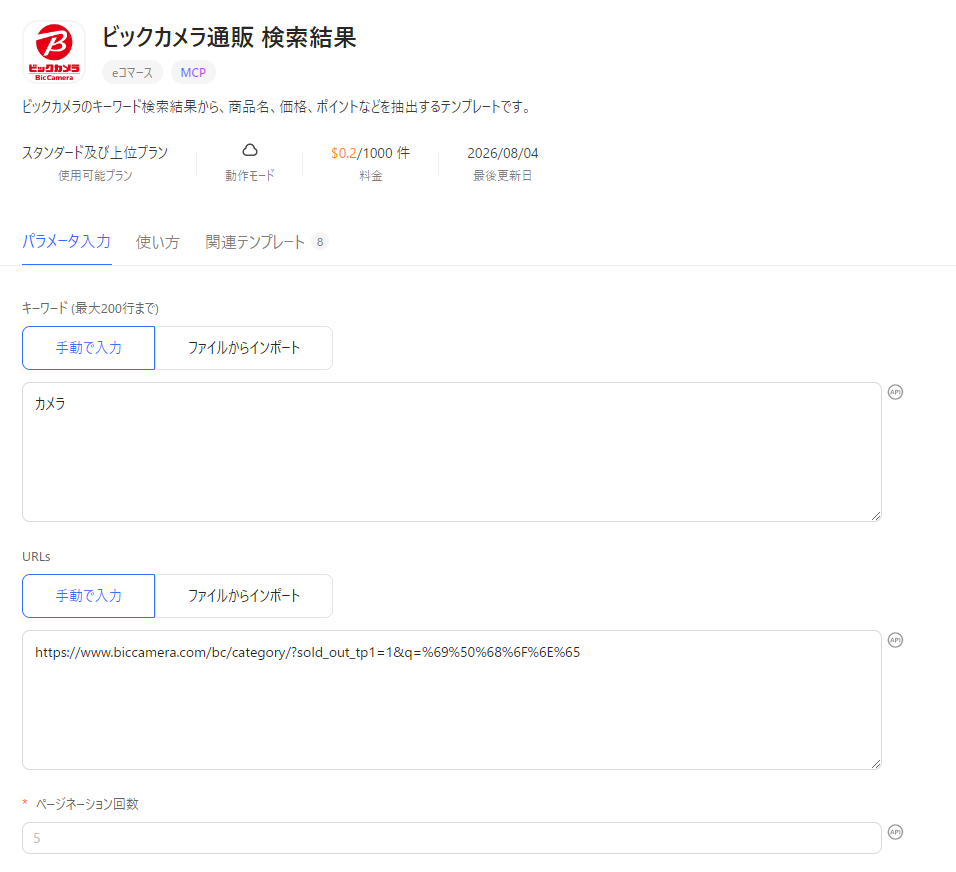Click the API icon beside URLs textarea

click(x=895, y=640)
